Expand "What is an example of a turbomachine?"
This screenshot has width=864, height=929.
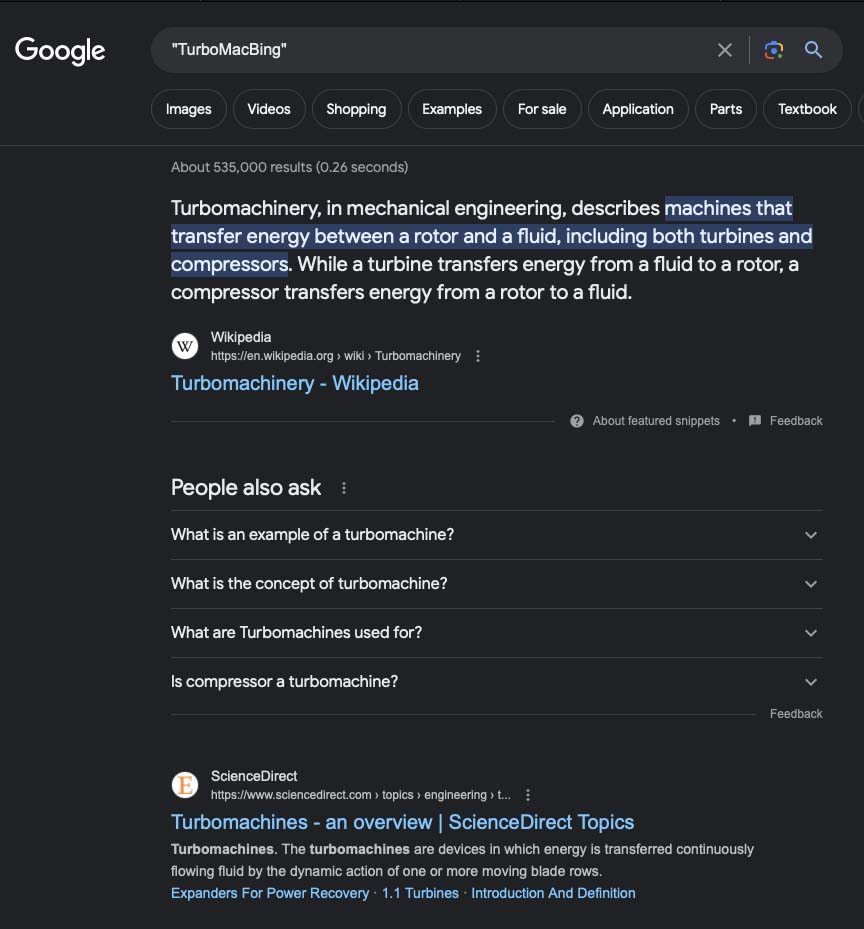[811, 535]
